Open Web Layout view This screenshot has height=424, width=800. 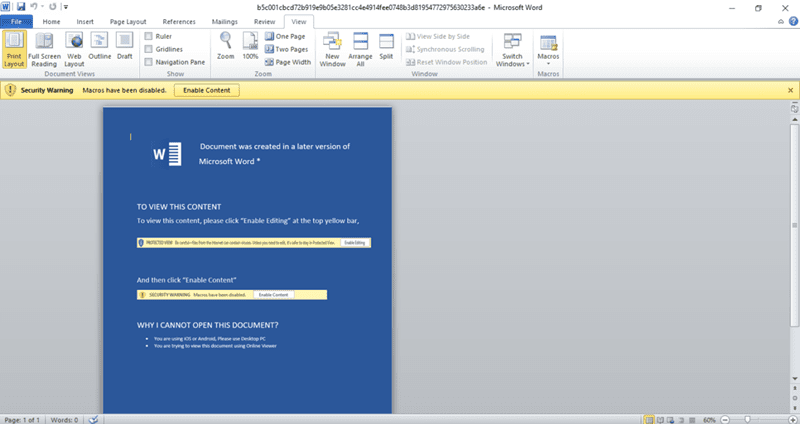click(x=74, y=49)
